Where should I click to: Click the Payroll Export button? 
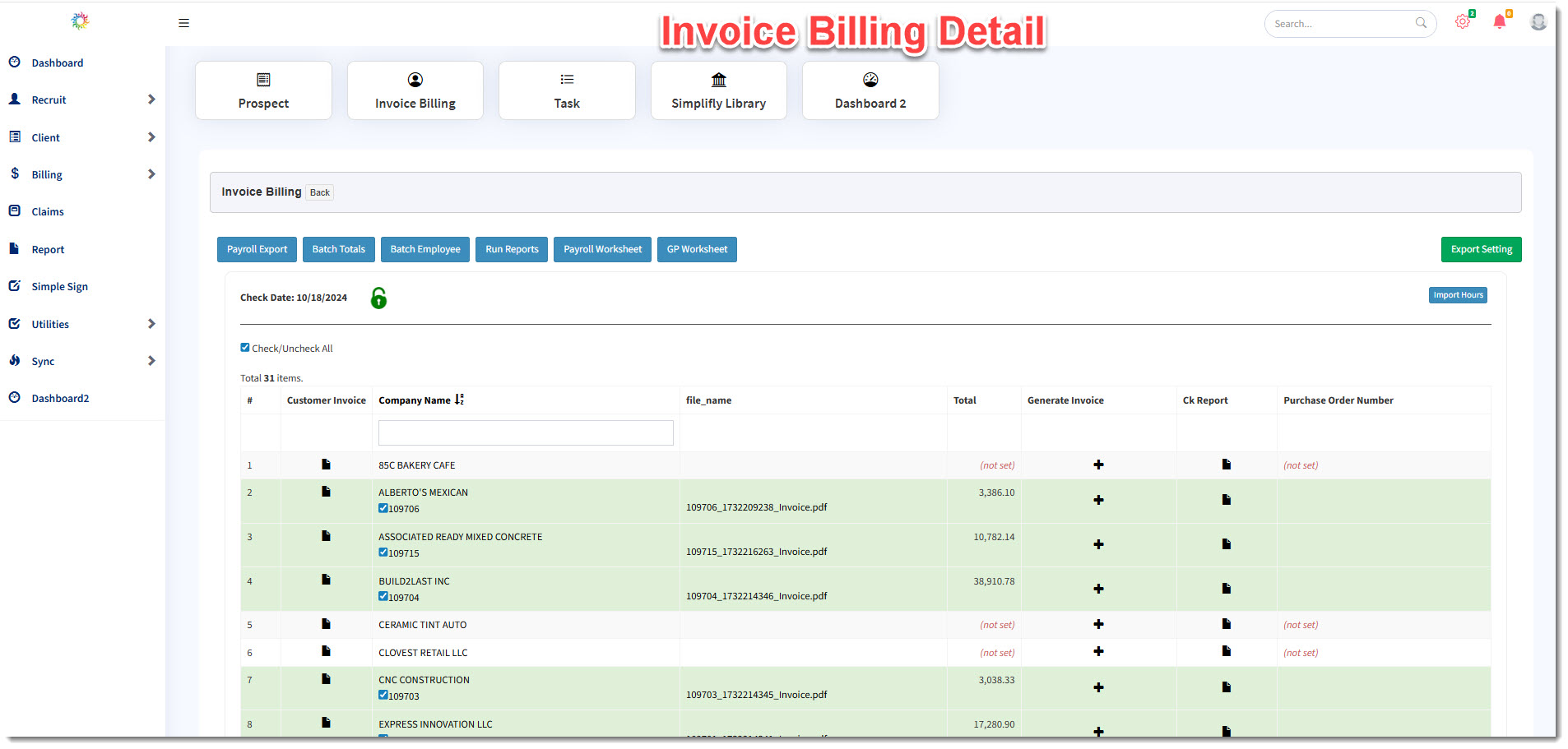coord(257,249)
